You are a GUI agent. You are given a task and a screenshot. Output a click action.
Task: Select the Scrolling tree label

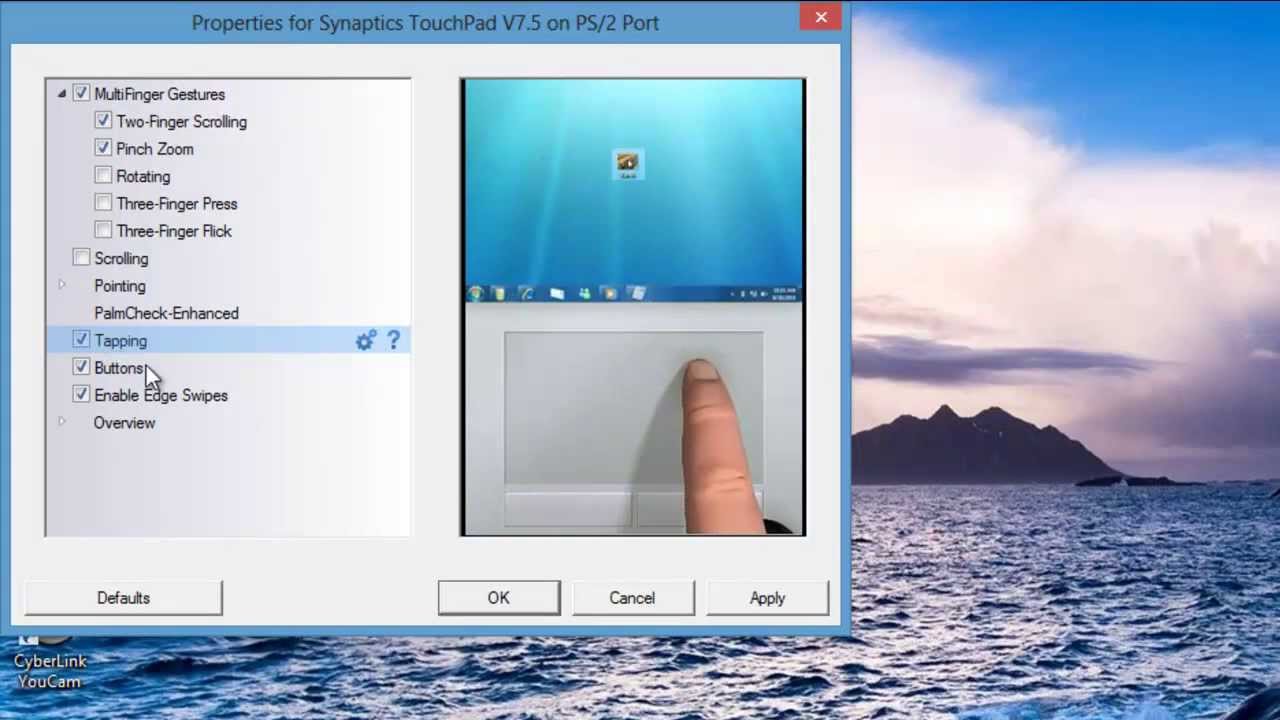tap(121, 258)
